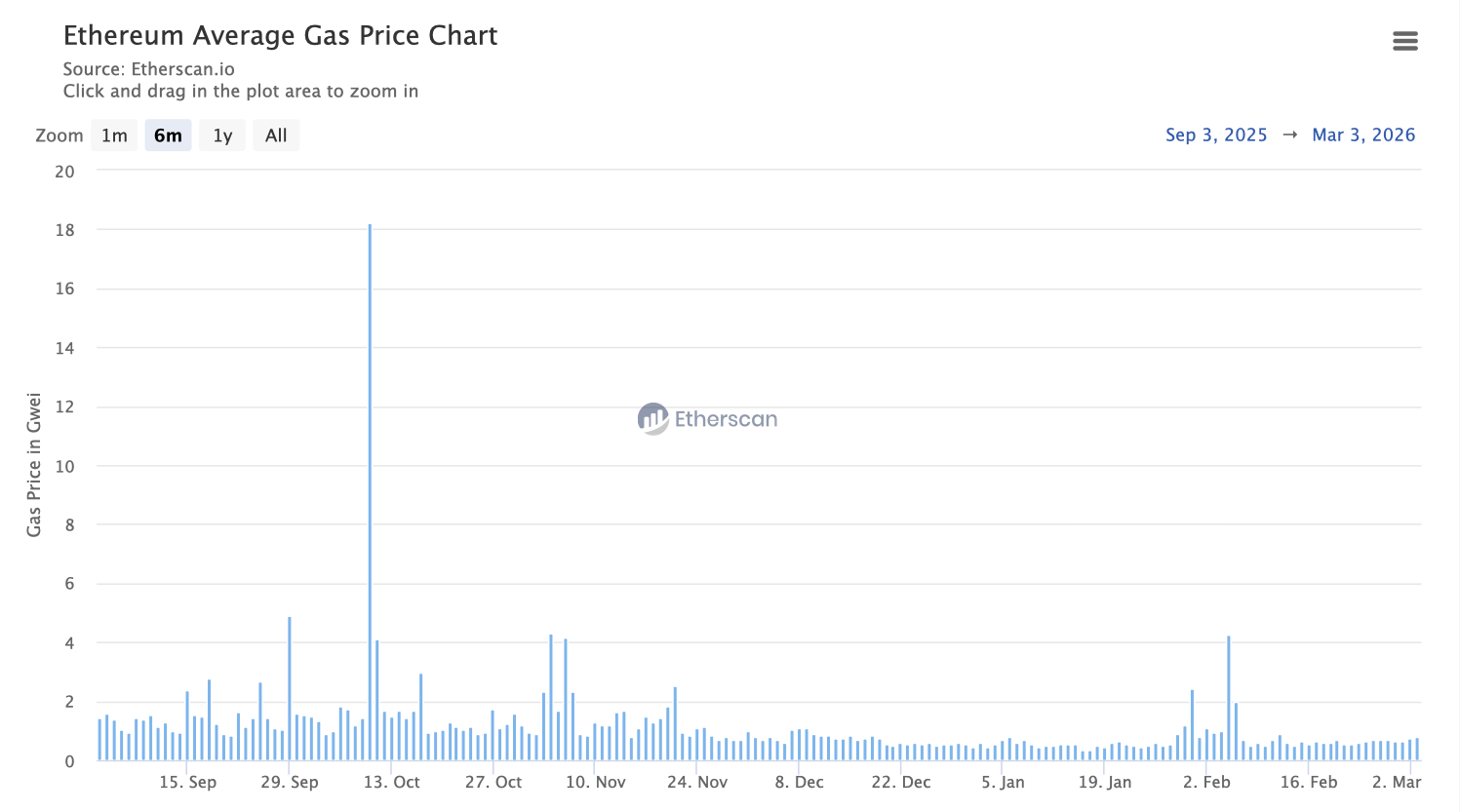Screen dimensions: 1460x812
Task: Click the Gas Price in Gwei axis title
Action: pos(34,465)
